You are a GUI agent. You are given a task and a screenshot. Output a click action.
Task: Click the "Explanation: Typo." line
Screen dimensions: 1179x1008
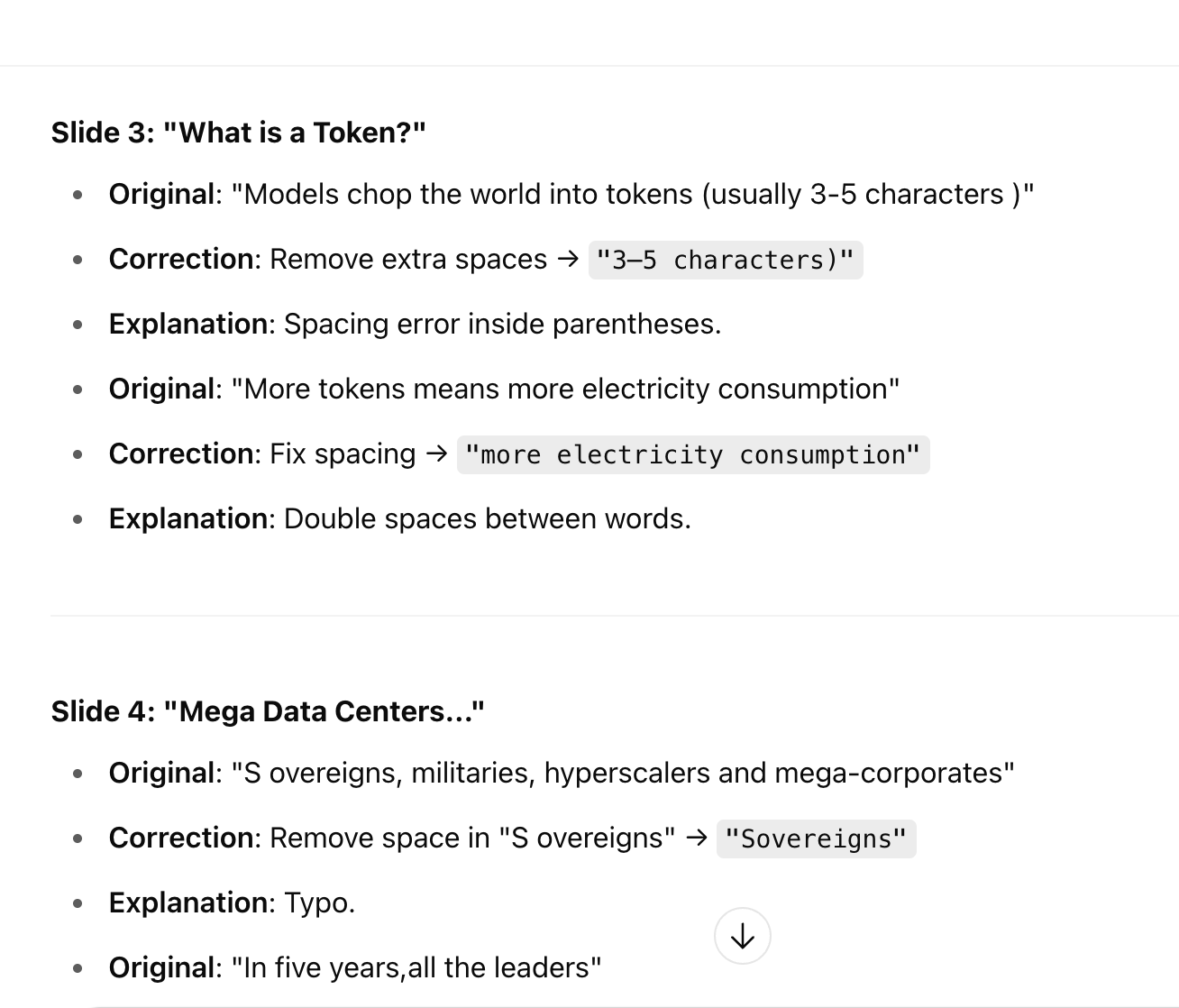point(233,903)
